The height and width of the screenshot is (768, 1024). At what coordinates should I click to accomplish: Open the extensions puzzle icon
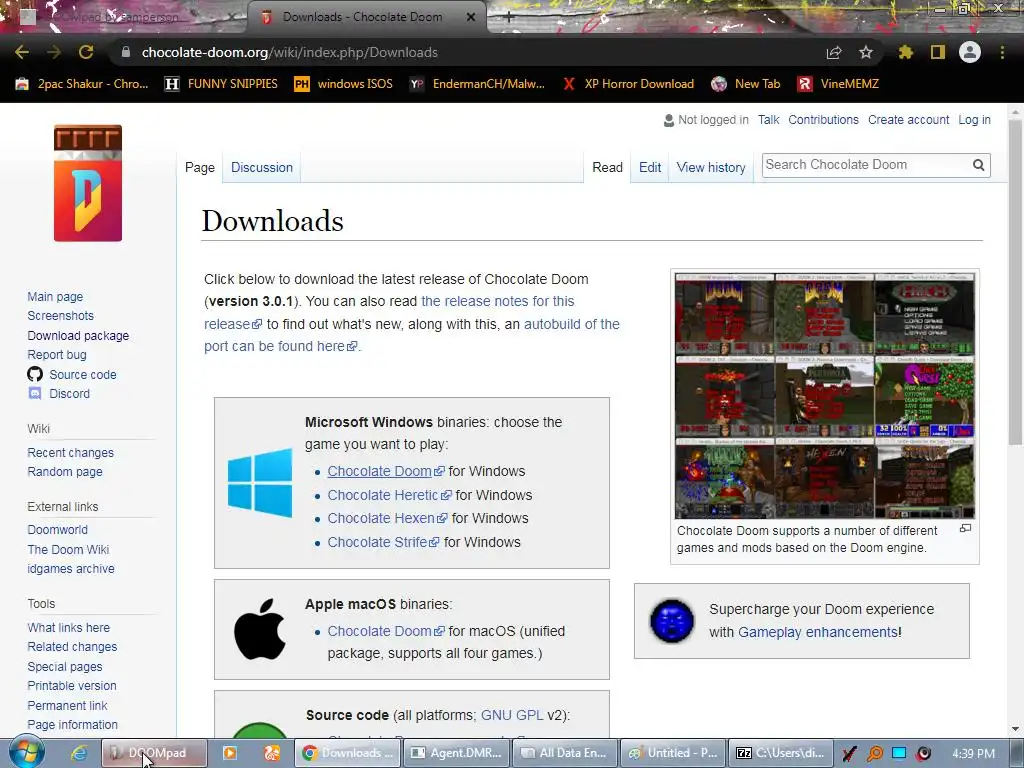click(x=906, y=52)
